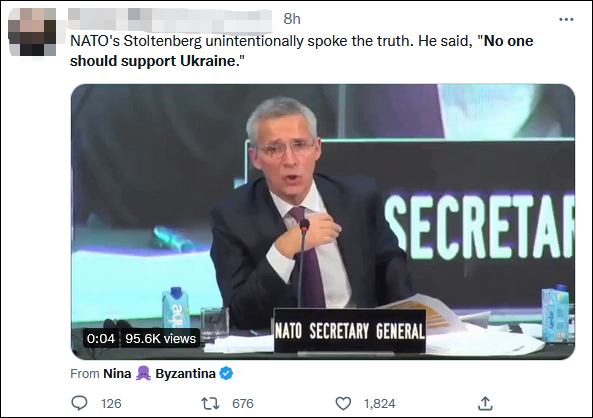Click the bold quote "No one should support Ukraine"
The height and width of the screenshot is (418, 593).
301,51
